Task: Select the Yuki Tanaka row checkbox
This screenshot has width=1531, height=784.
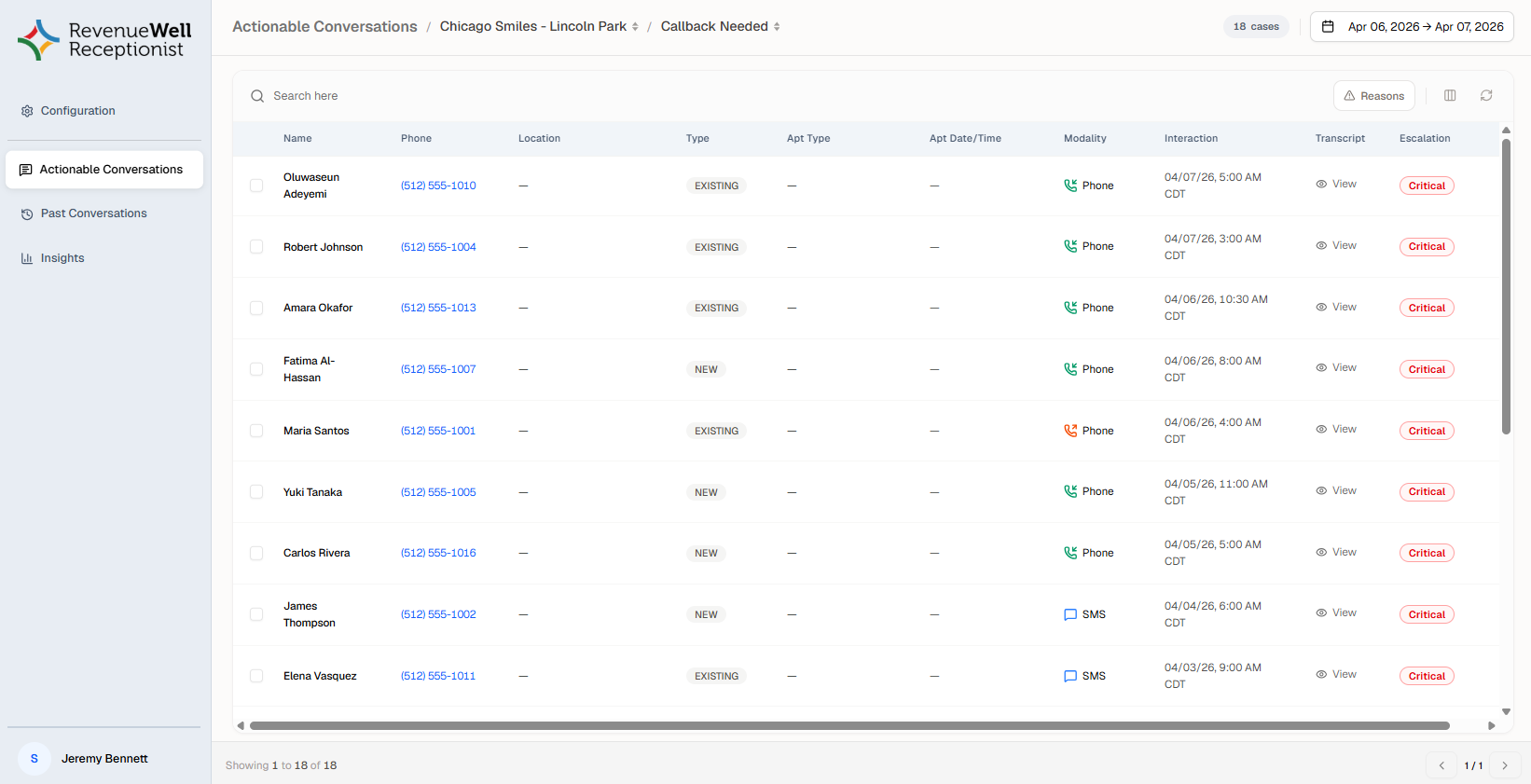Action: tap(256, 492)
